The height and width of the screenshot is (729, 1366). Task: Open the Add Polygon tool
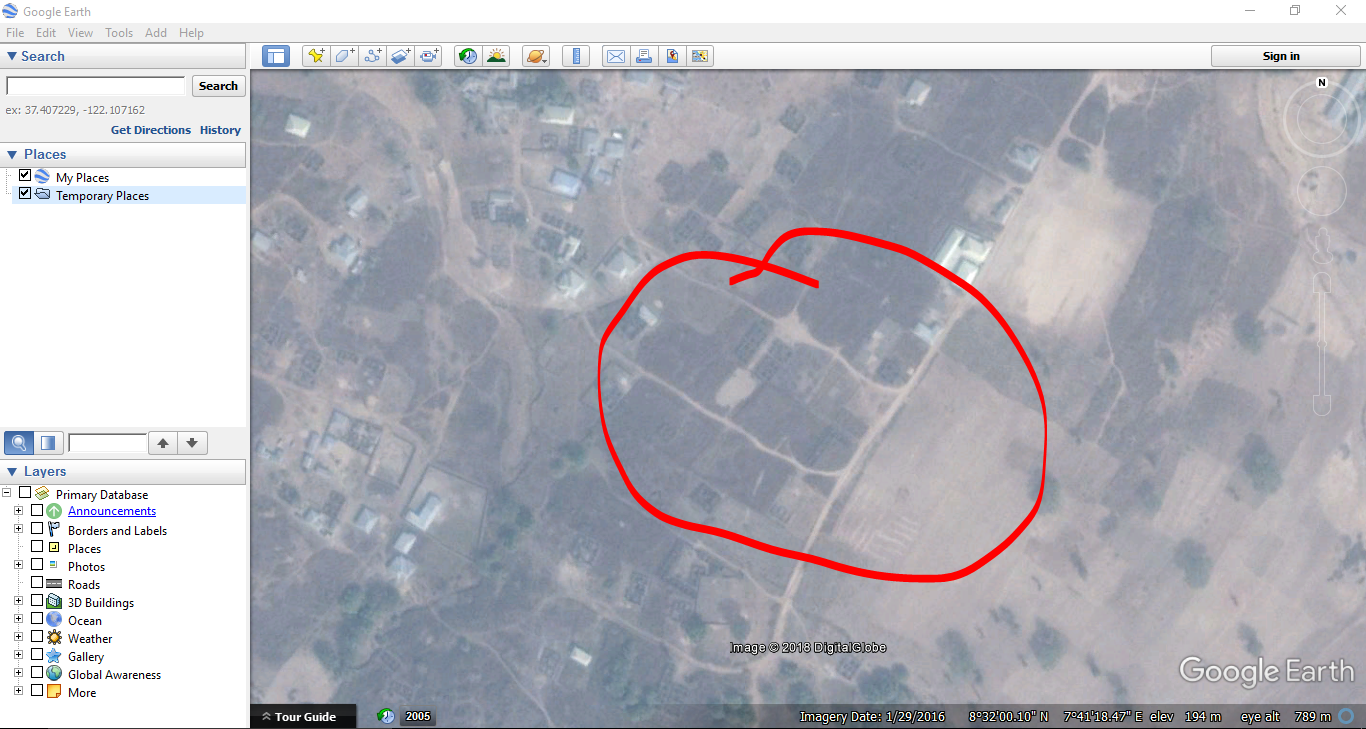pyautogui.click(x=344, y=56)
